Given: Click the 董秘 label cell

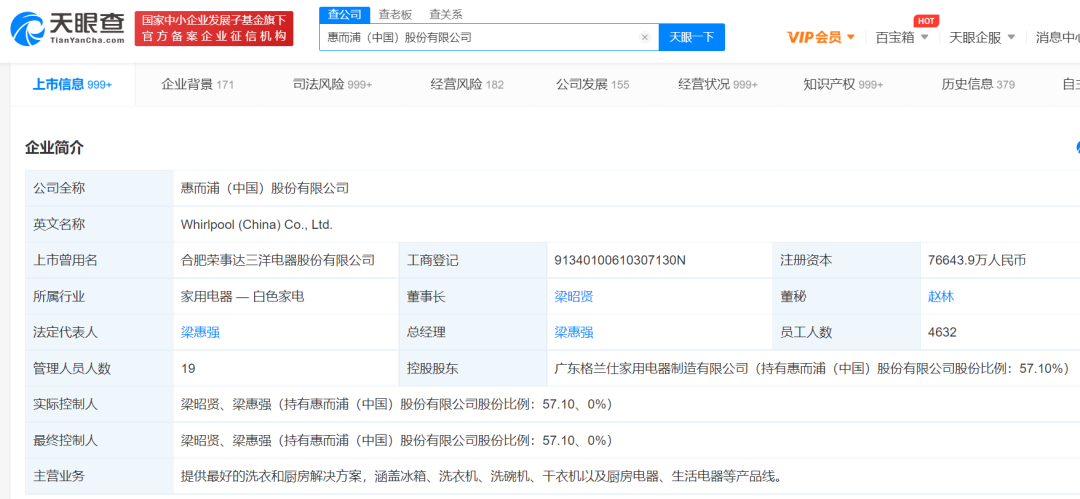Looking at the screenshot, I should [847, 296].
